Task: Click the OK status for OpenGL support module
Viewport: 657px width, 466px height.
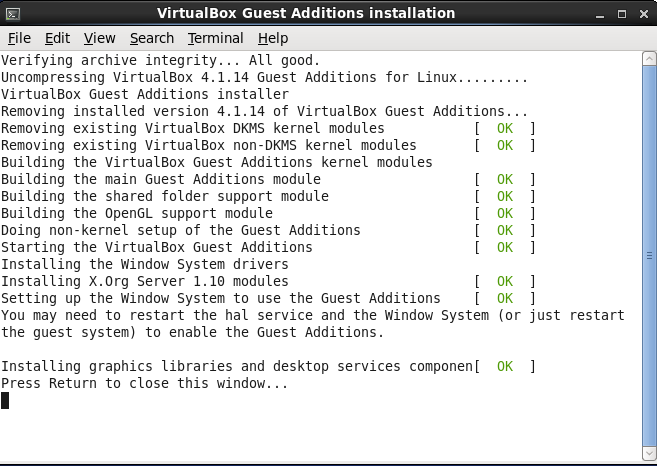Action: tap(505, 213)
